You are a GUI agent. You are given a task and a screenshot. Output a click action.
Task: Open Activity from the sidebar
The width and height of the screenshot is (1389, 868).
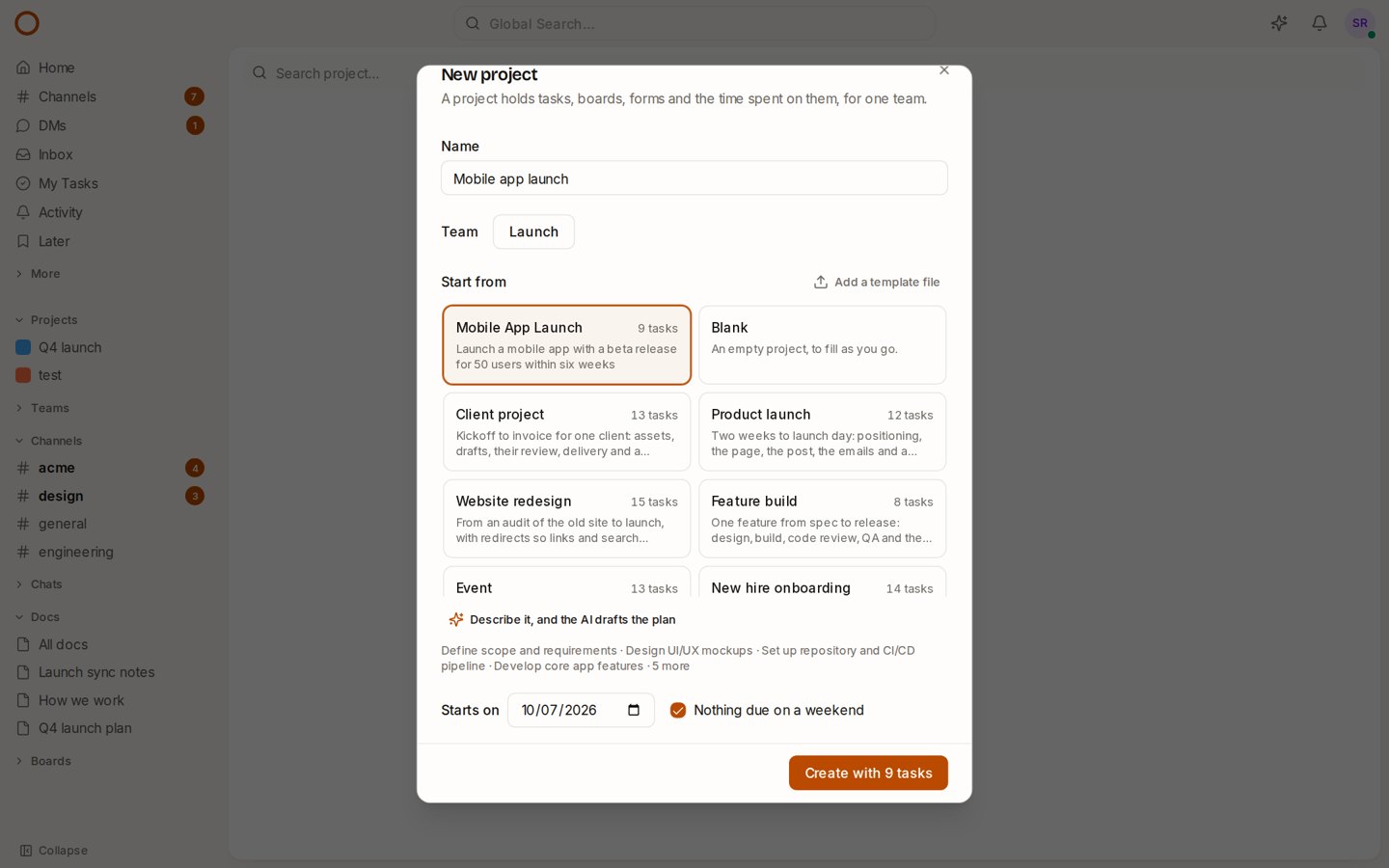[111, 212]
